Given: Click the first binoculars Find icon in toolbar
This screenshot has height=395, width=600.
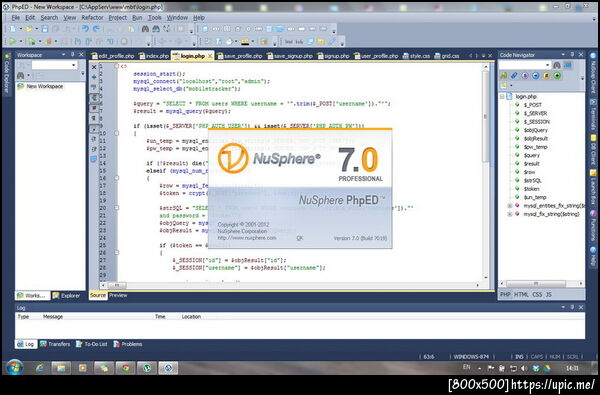Looking at the screenshot, I should (x=145, y=29).
